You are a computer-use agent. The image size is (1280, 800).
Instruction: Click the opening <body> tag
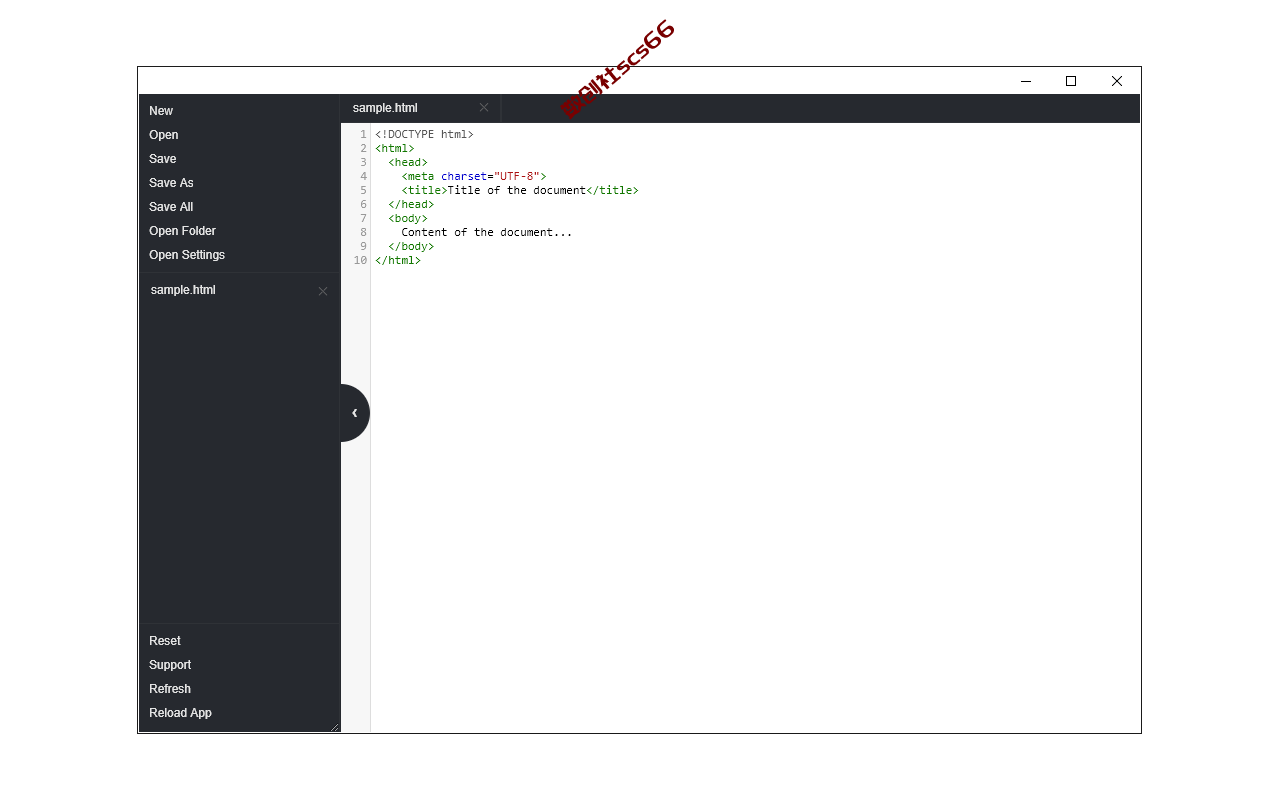click(408, 218)
